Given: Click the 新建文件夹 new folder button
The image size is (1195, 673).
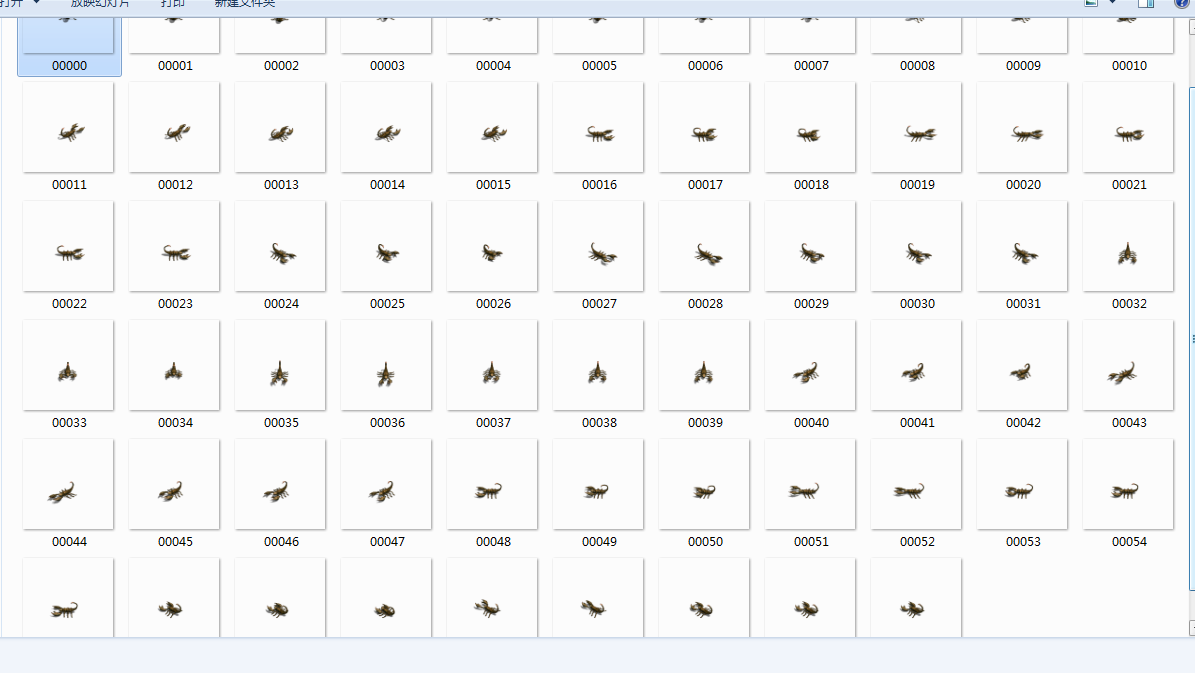Looking at the screenshot, I should coord(244,4).
